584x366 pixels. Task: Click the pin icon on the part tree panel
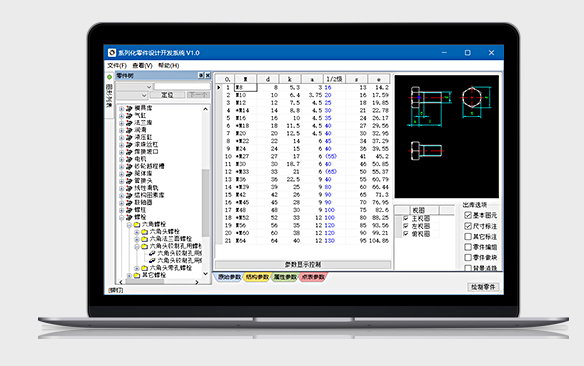pos(201,76)
